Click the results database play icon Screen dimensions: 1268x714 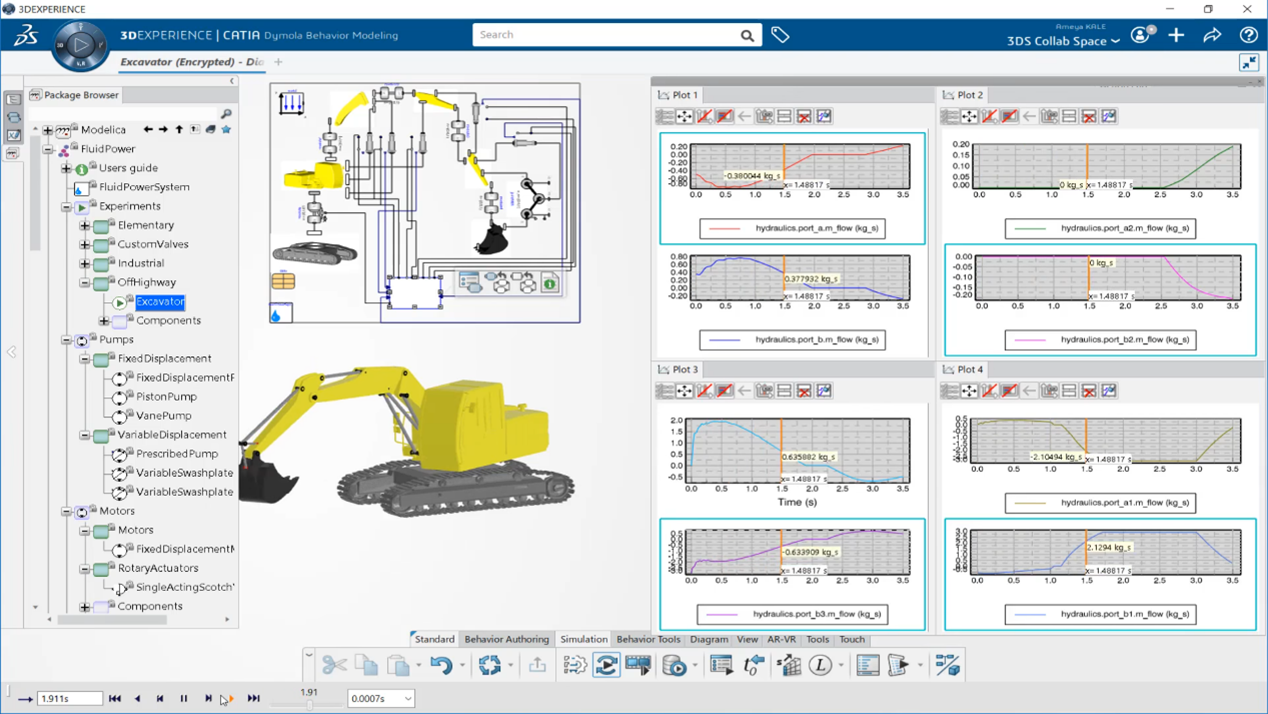(x=675, y=665)
